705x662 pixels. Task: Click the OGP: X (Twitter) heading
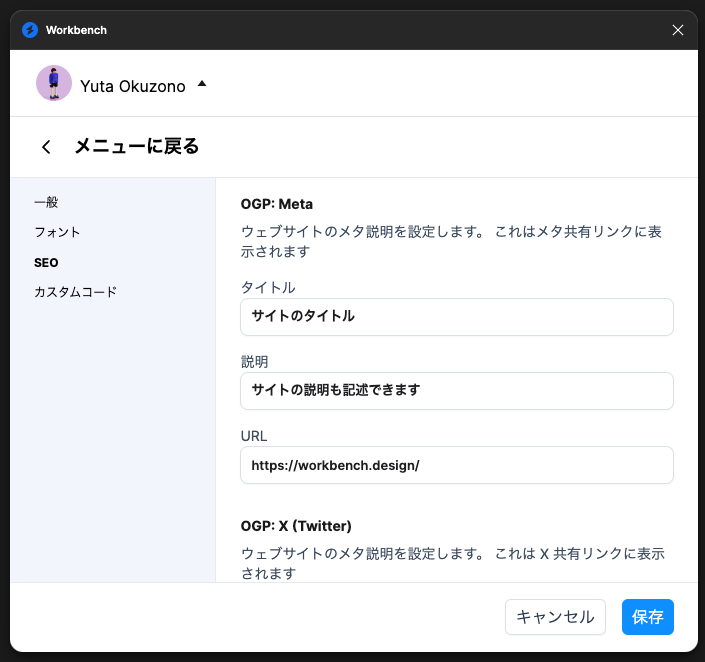click(x=296, y=526)
